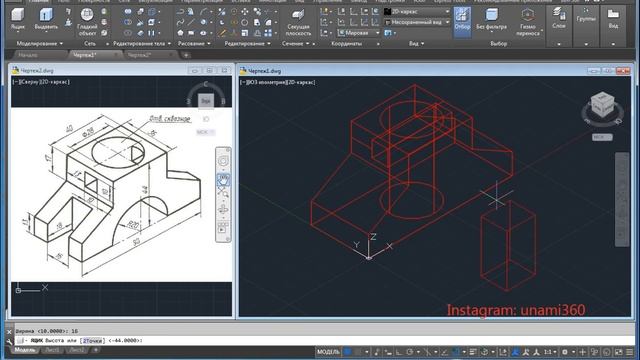Expand the Сечение panel

(x=296, y=43)
